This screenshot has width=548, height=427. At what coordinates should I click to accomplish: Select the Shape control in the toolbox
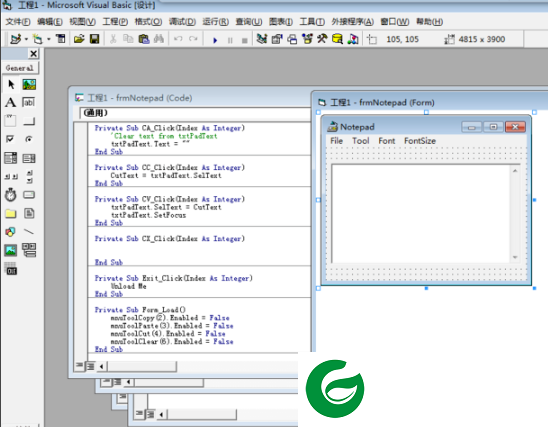[10, 232]
